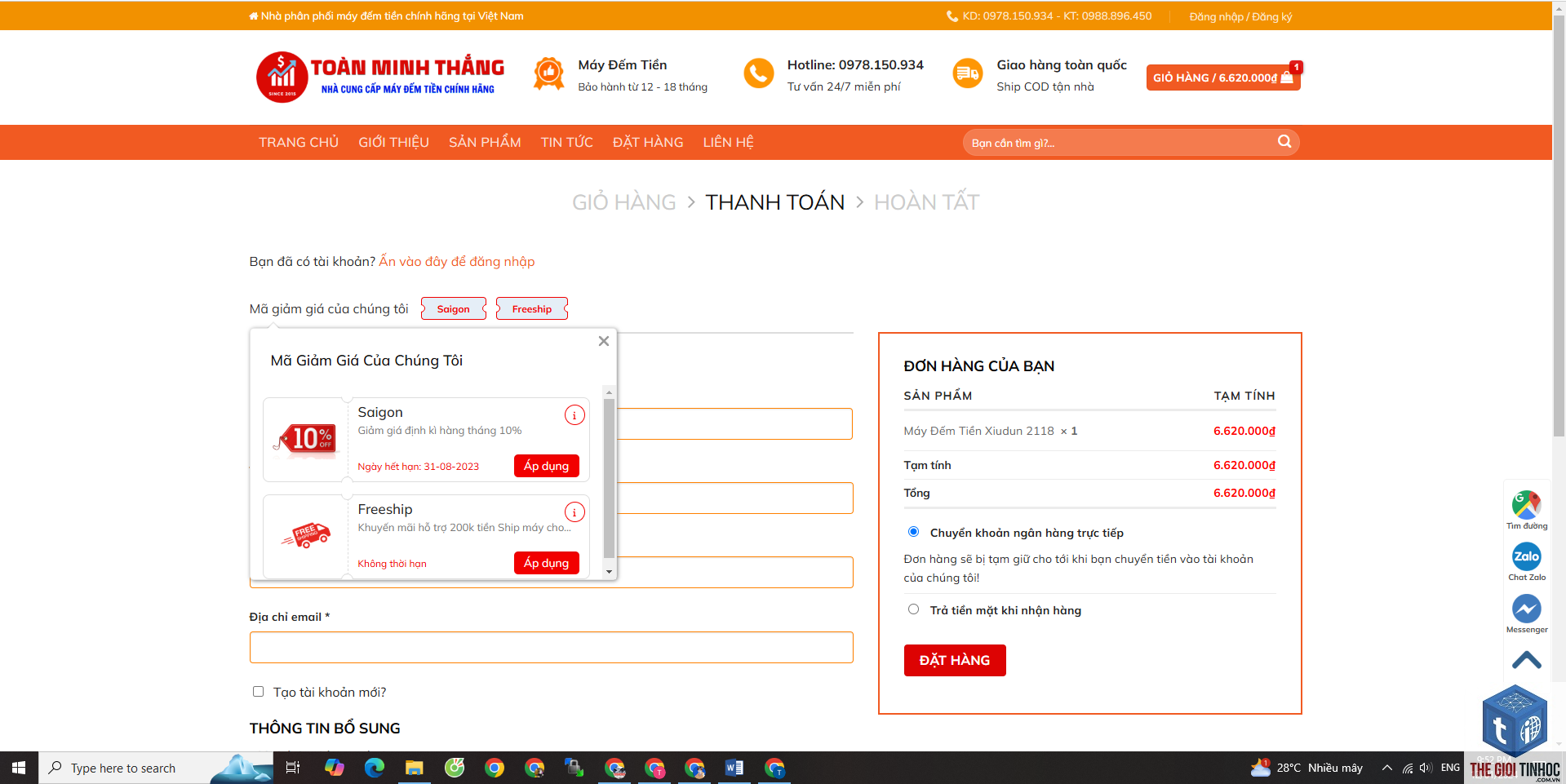
Task: Click the back-to-top arrow icon
Action: click(x=1526, y=660)
